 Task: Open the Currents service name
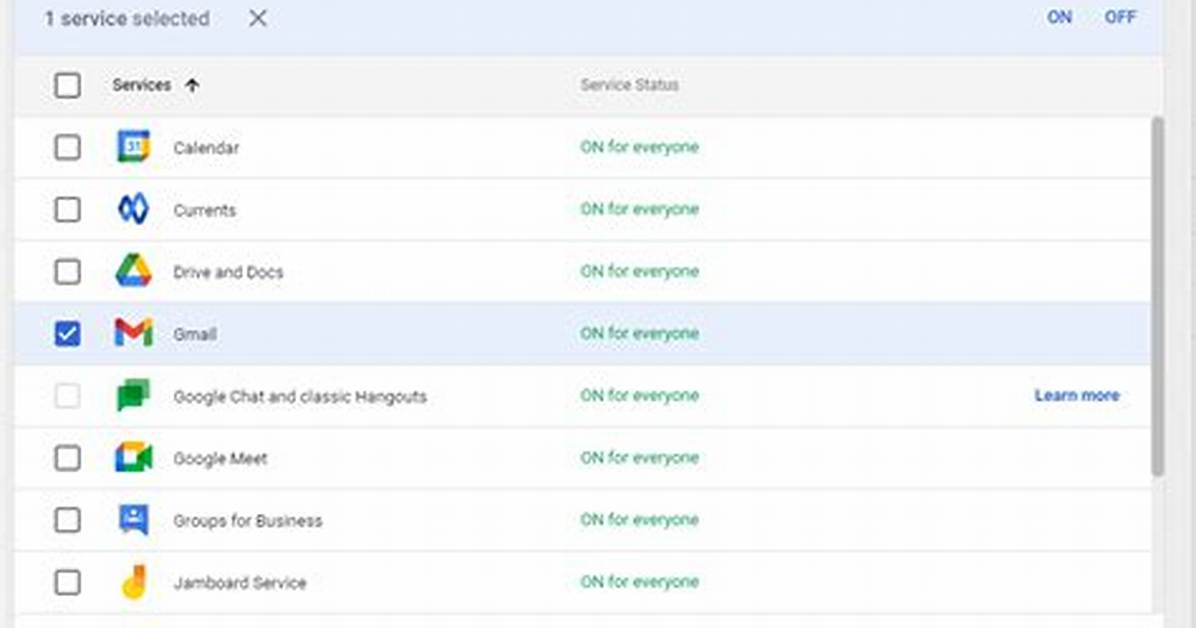coord(204,210)
